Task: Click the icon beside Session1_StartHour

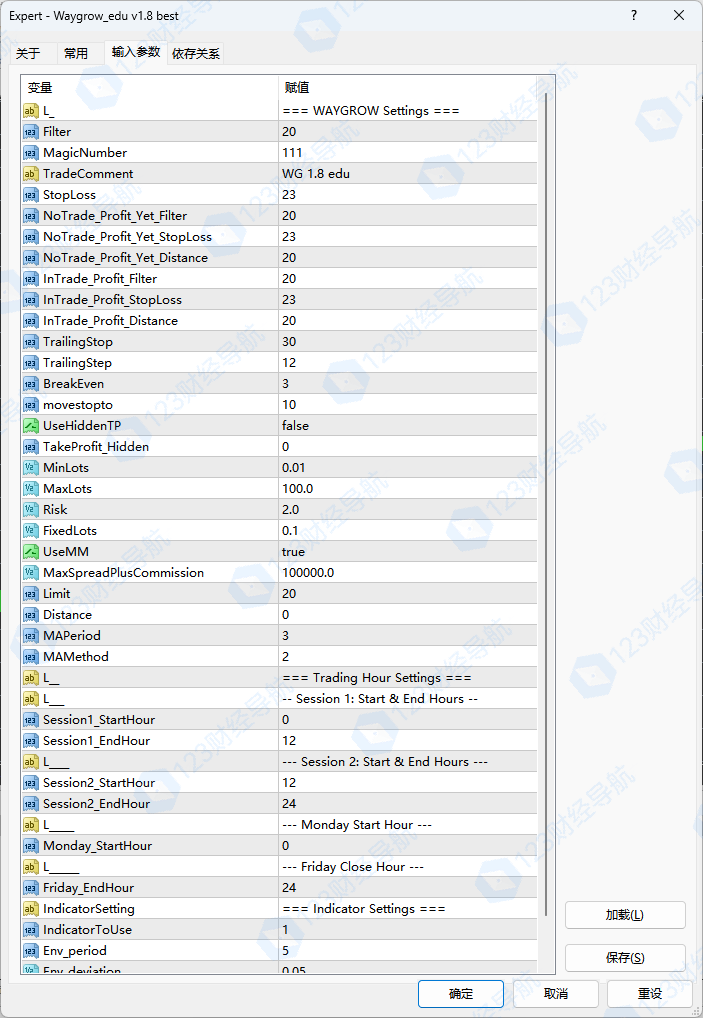Action: [31, 719]
